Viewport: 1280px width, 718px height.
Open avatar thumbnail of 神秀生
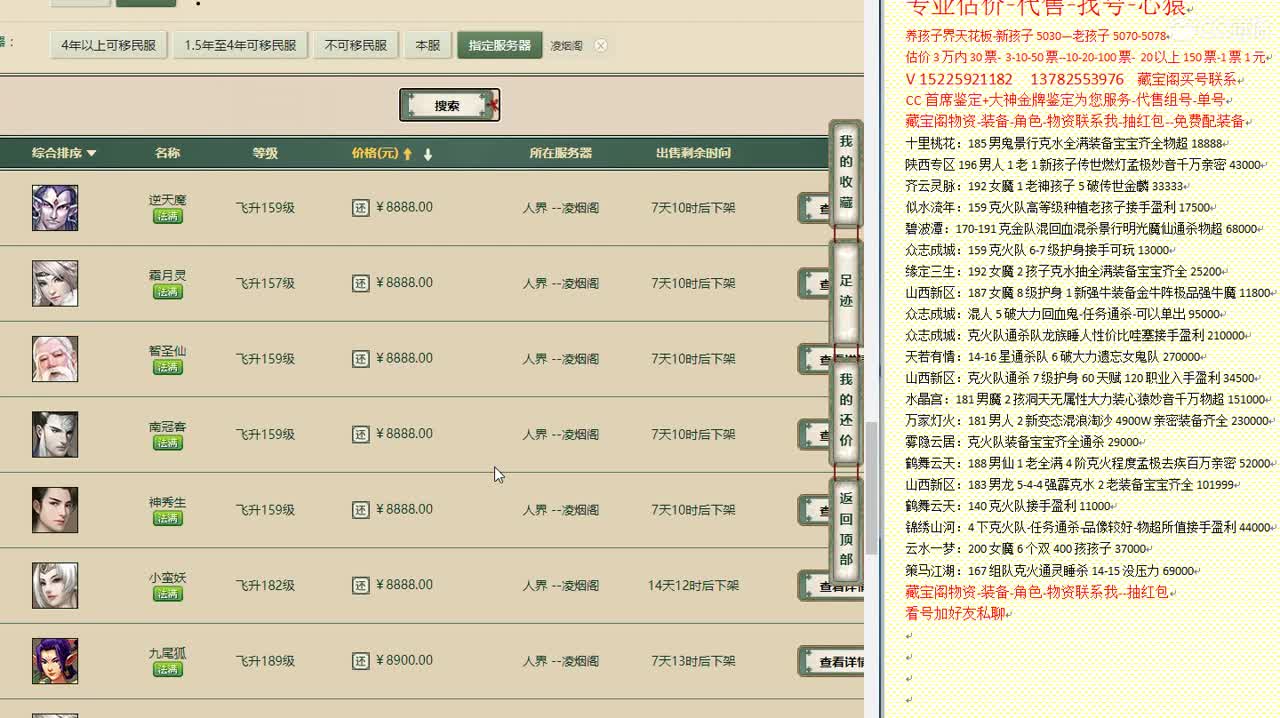point(55,510)
